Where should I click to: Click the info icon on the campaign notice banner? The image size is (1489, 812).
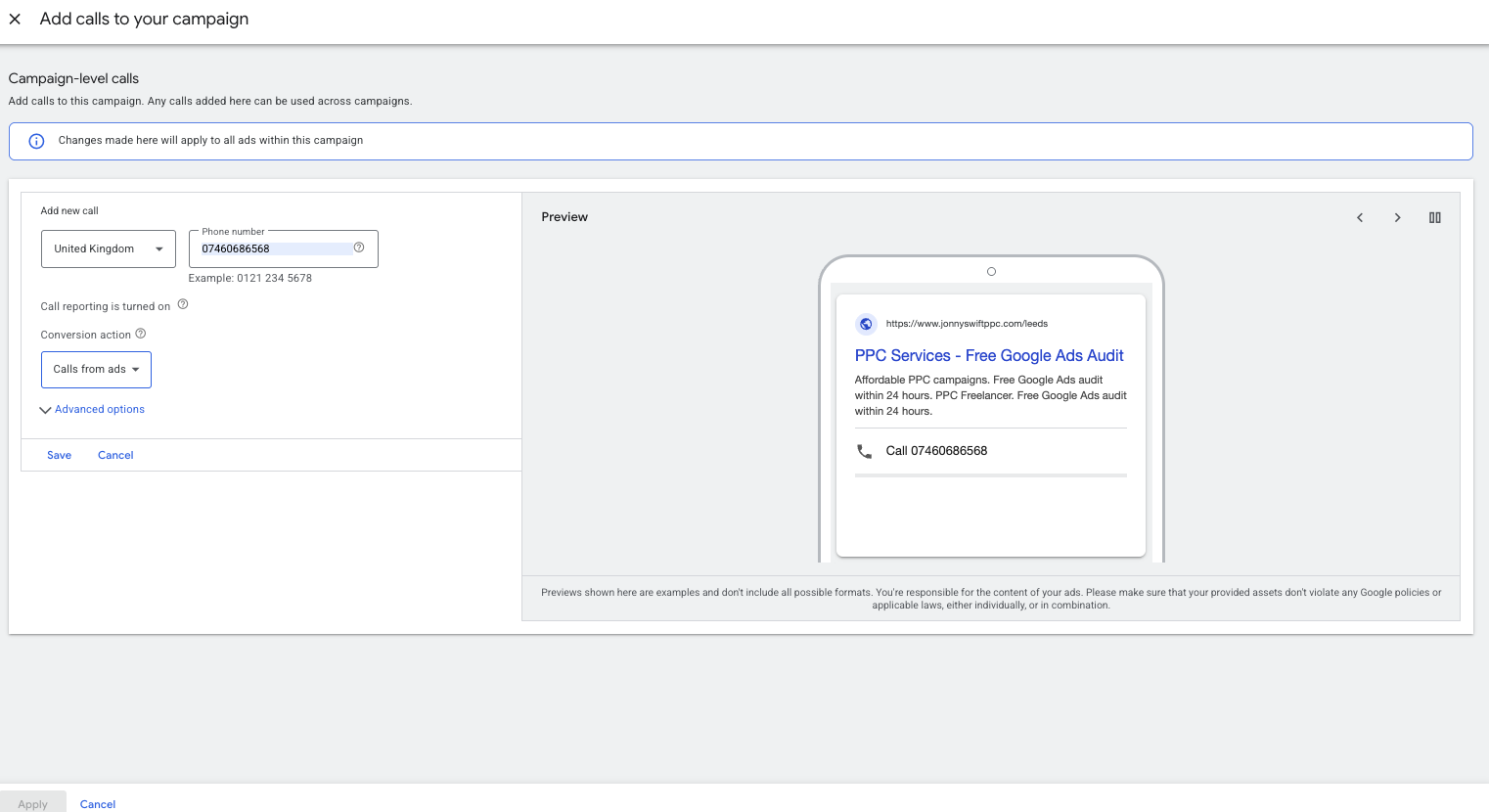(36, 141)
